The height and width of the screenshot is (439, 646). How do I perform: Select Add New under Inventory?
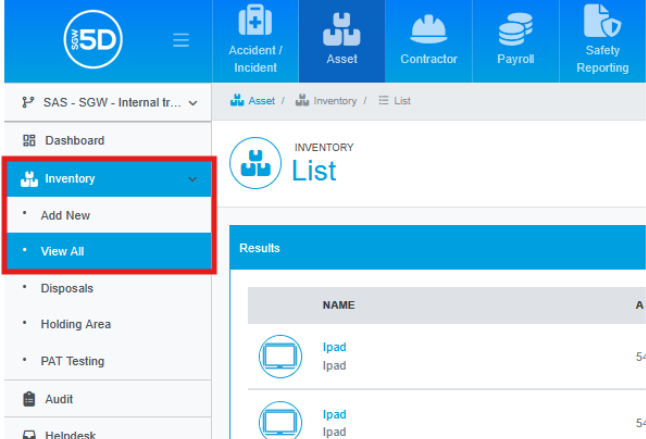(65, 216)
